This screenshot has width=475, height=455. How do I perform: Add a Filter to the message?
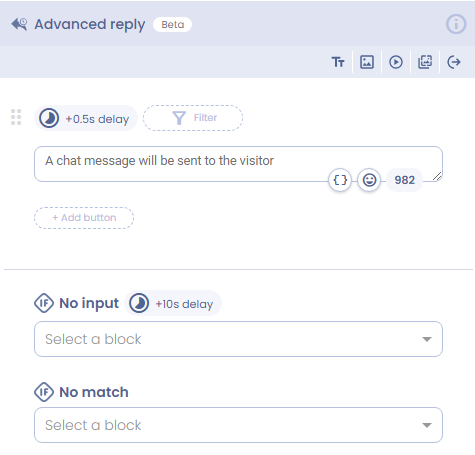click(x=193, y=118)
